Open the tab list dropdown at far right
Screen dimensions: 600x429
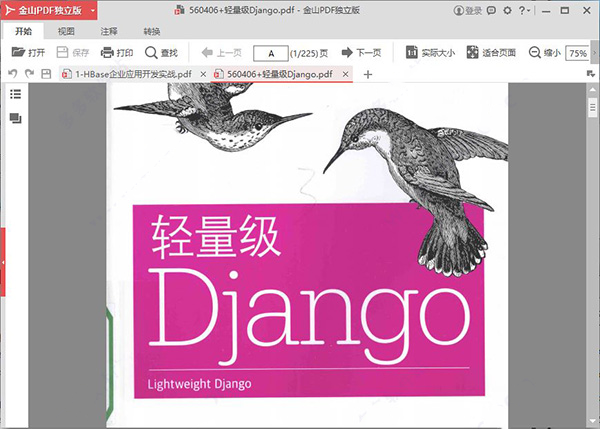tap(591, 74)
